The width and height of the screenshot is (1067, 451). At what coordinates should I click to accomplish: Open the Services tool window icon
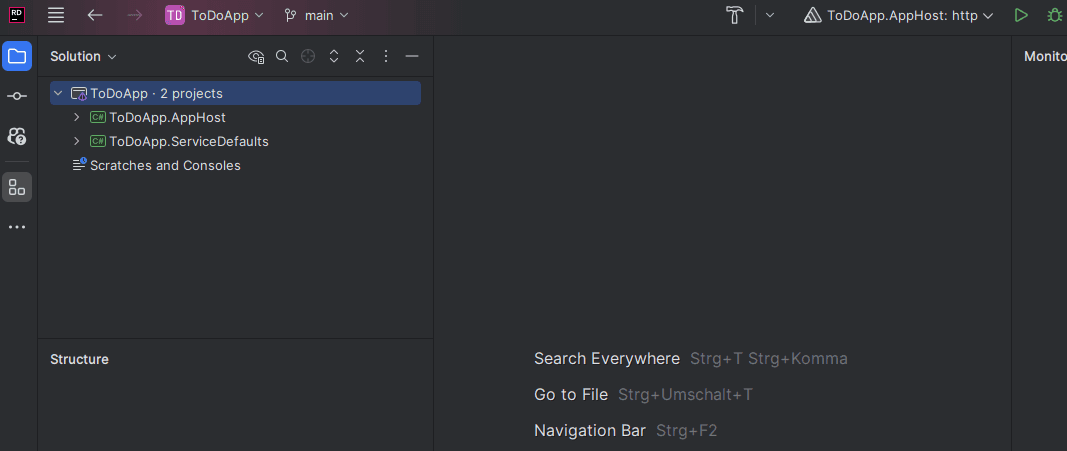pyautogui.click(x=17, y=187)
